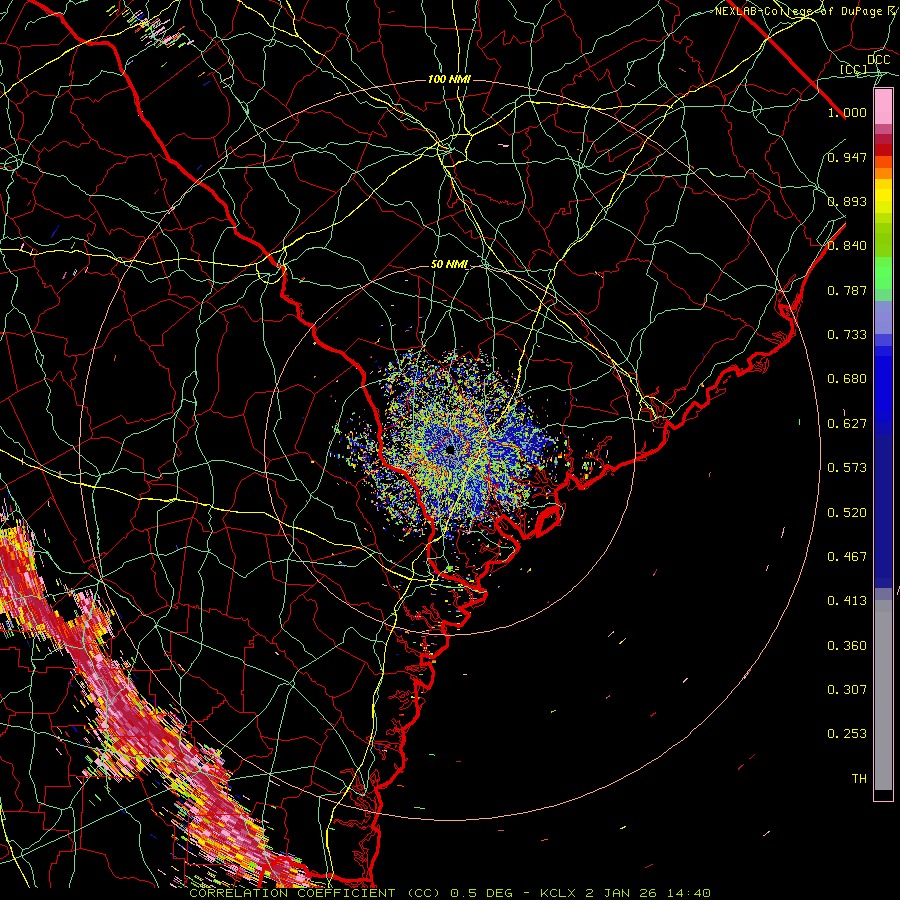This screenshot has height=900, width=900.
Task: Pick the yellow segment of the color bar
Action: coord(883,197)
